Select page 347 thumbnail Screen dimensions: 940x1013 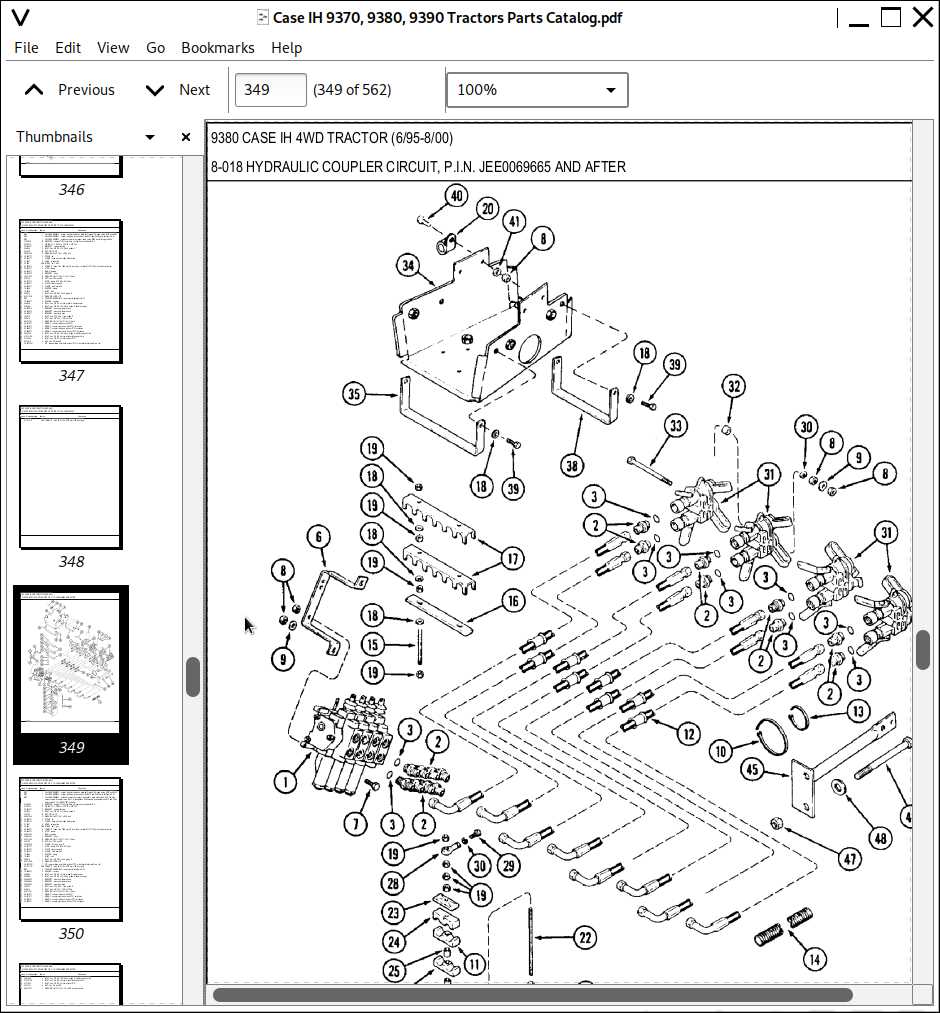71,301
